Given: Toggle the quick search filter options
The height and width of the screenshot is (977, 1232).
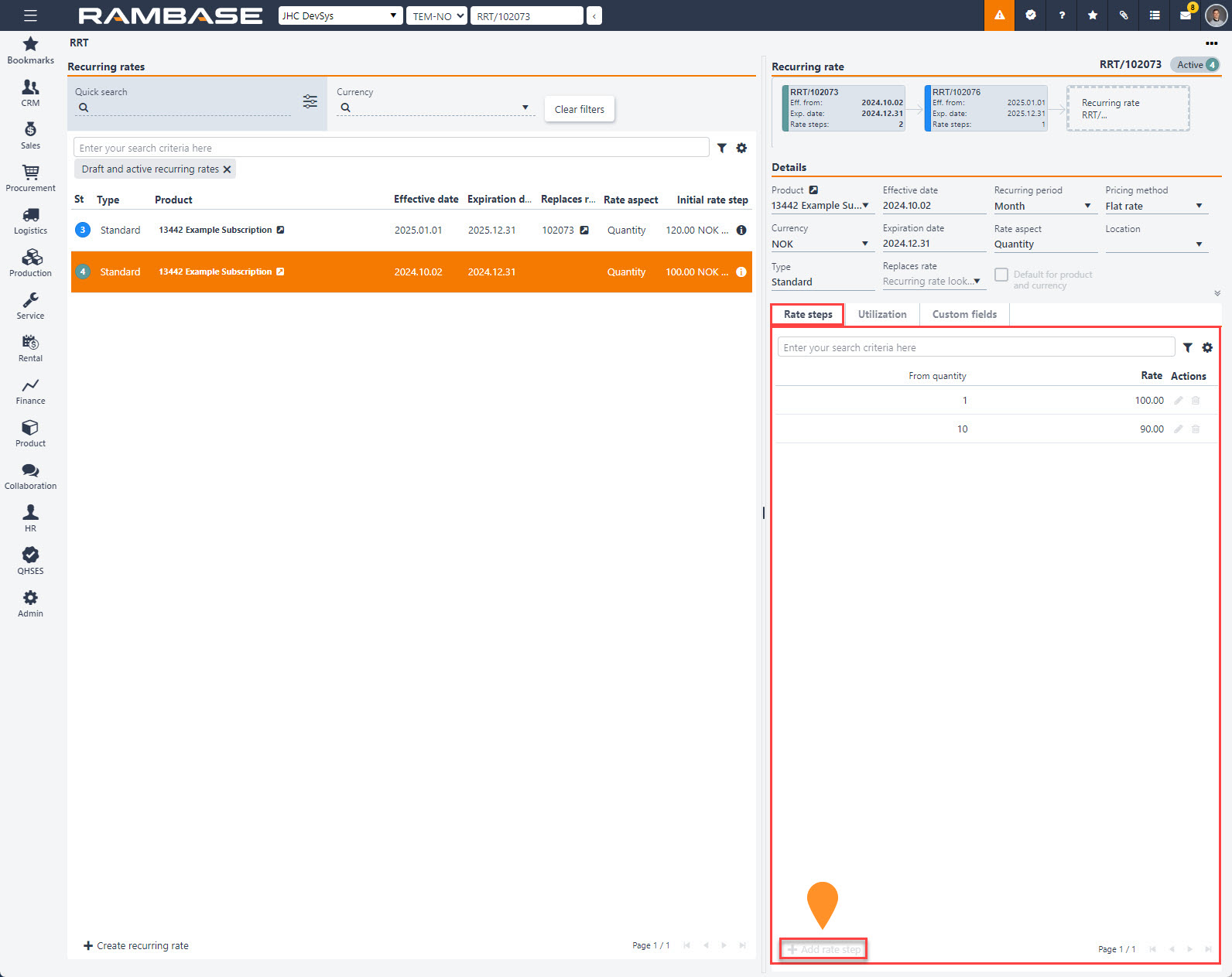Looking at the screenshot, I should click(310, 101).
